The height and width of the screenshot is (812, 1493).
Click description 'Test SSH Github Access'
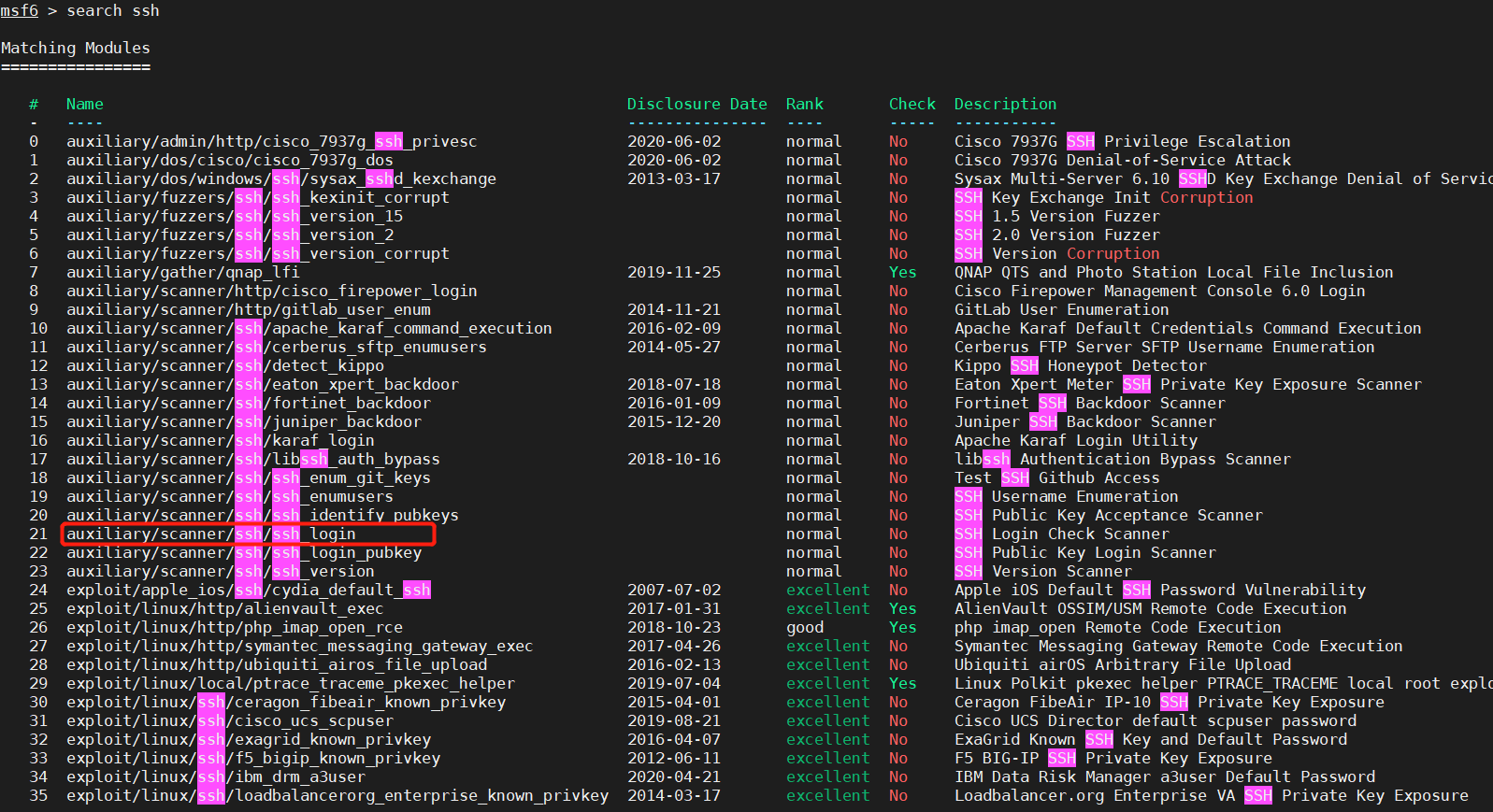pos(1057,477)
